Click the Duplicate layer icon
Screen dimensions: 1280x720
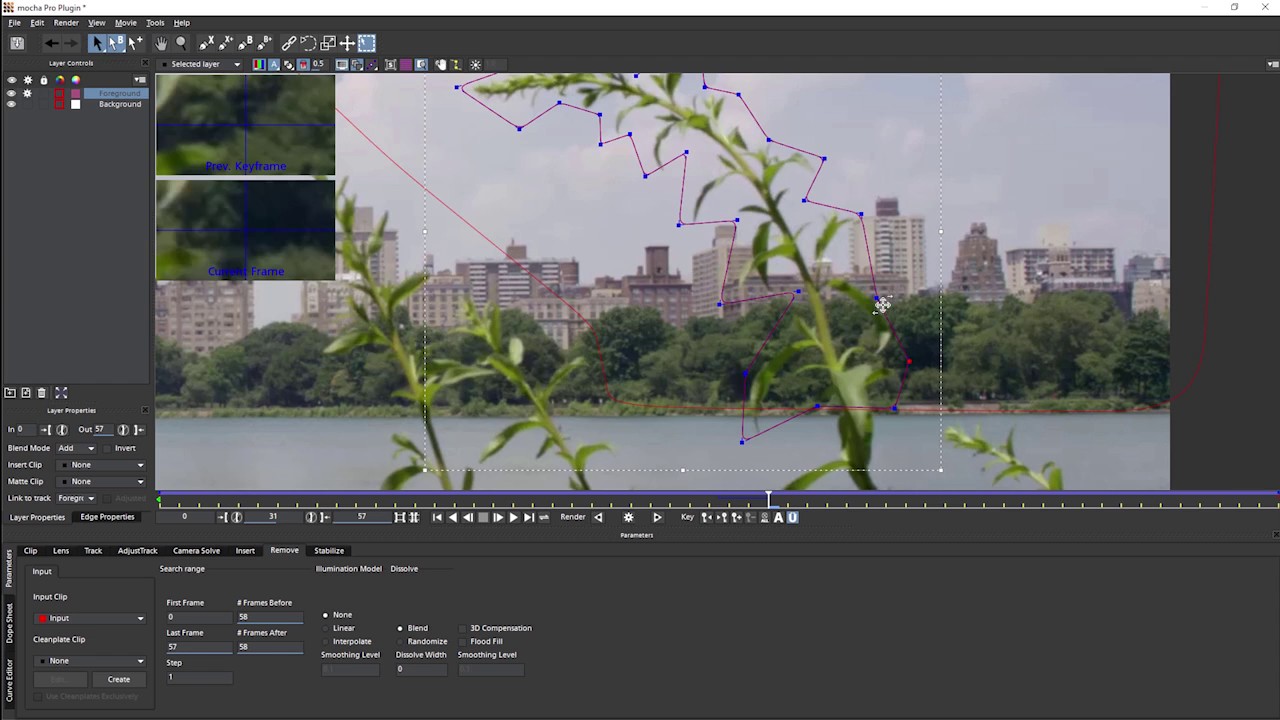[26, 393]
